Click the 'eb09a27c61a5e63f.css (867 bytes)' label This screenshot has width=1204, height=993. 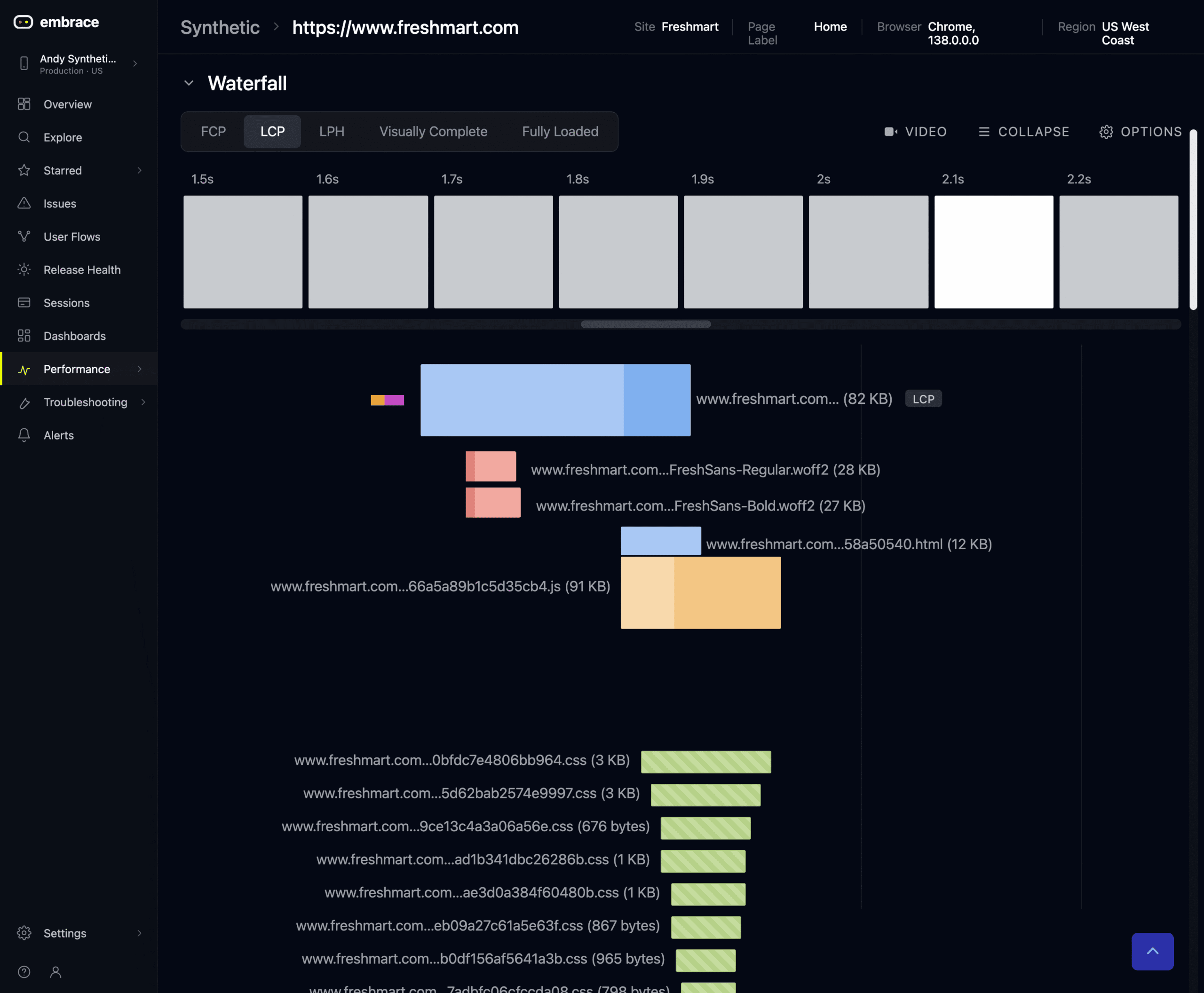(x=478, y=925)
